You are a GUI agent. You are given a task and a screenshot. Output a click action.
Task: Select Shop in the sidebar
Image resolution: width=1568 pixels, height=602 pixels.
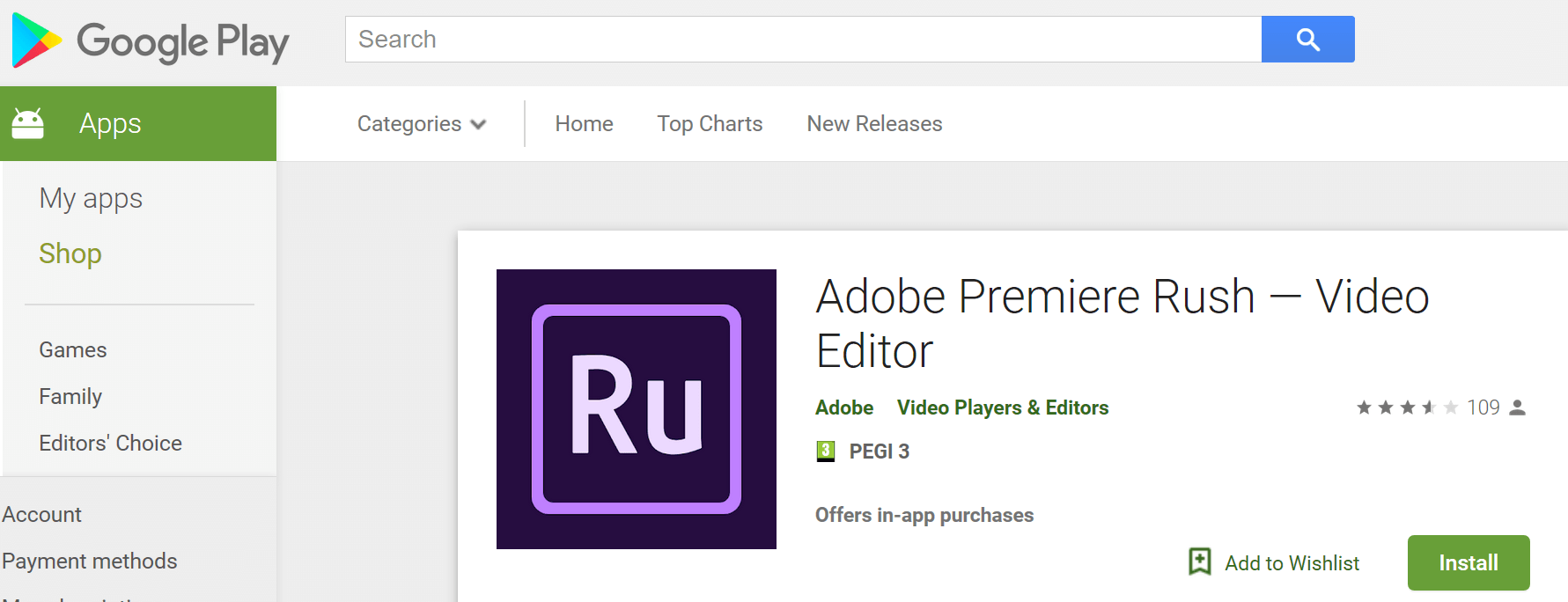pos(70,253)
